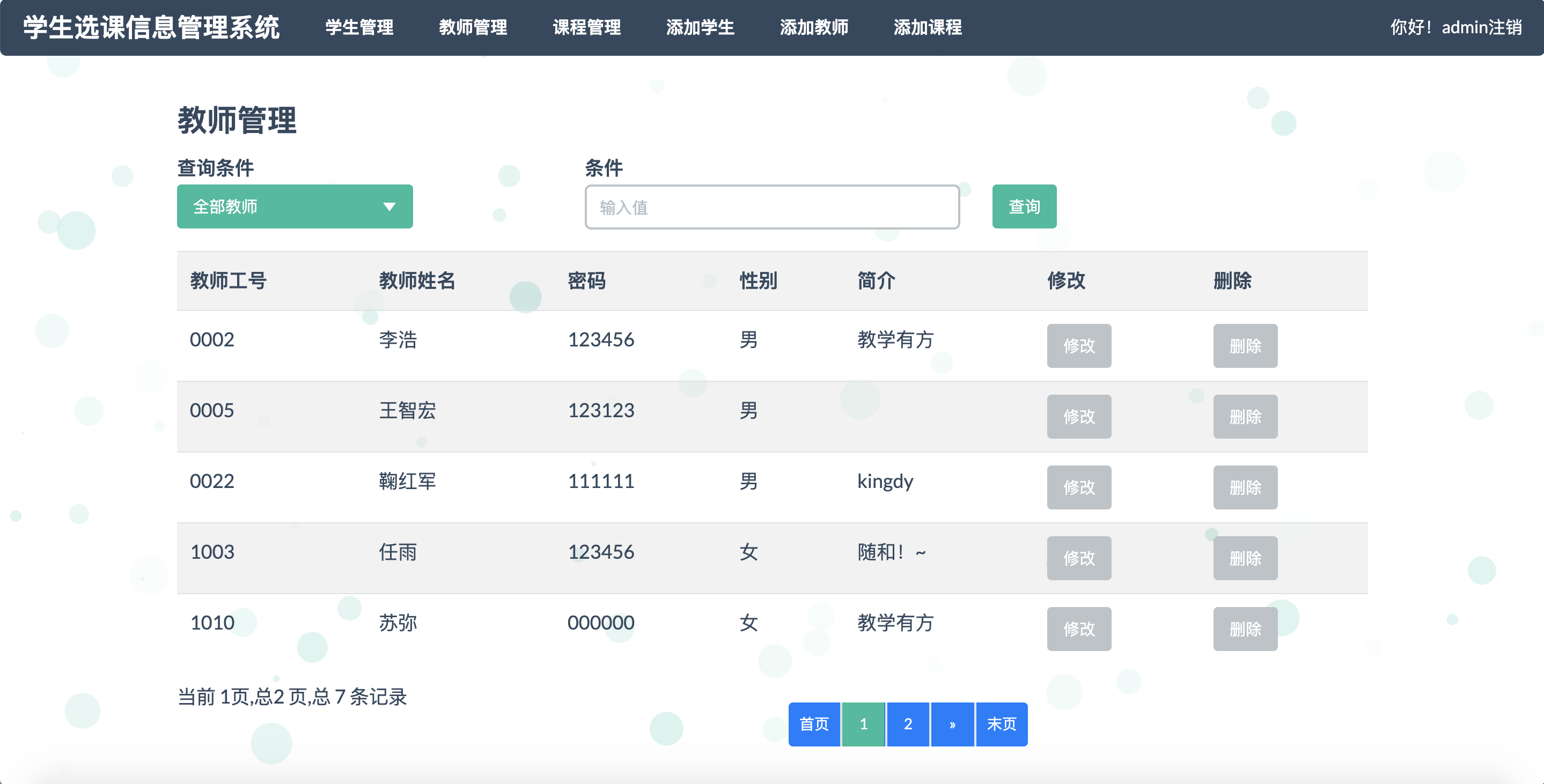
Task: Open the 添加学生 page
Action: pos(701,27)
